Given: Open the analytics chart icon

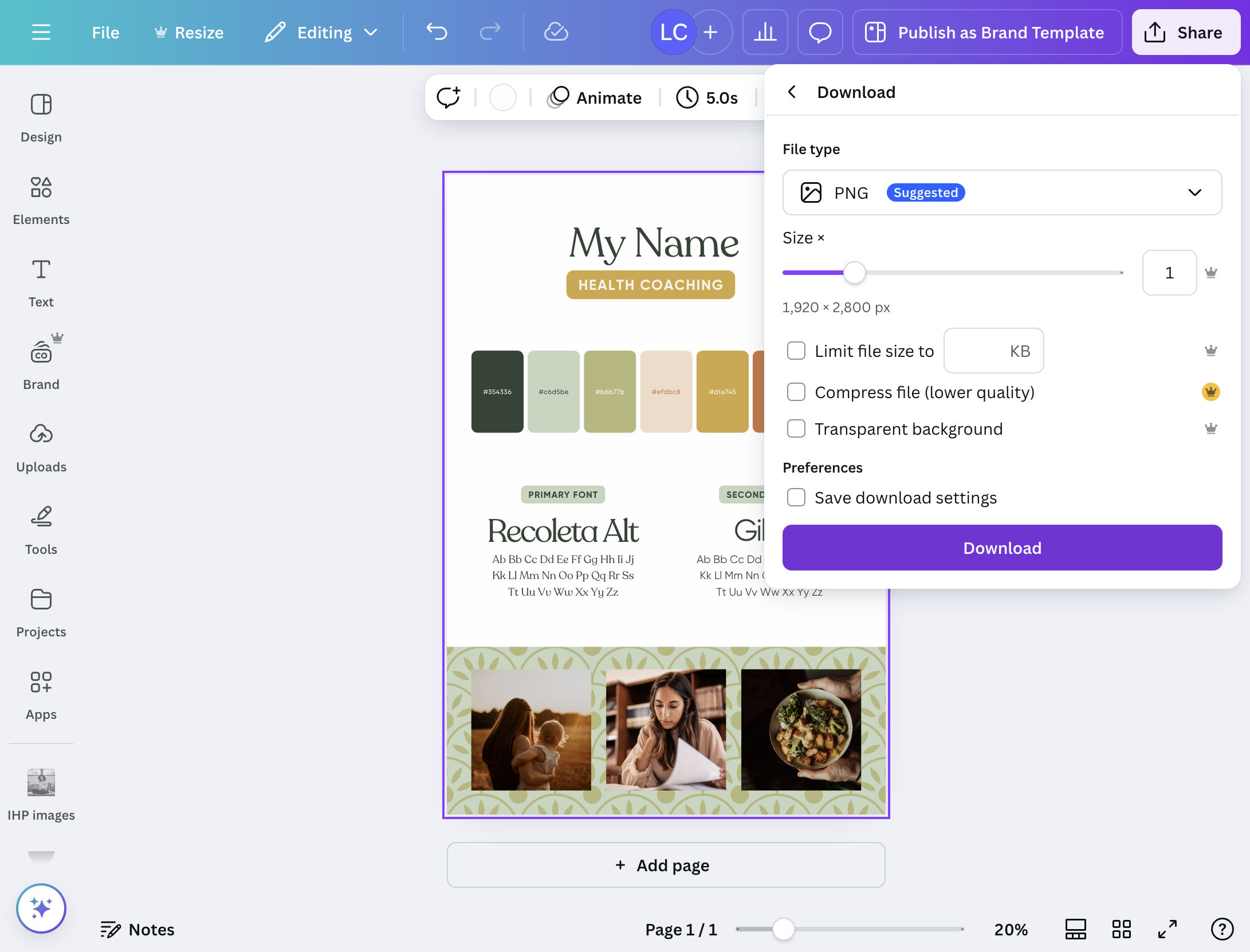Looking at the screenshot, I should click(x=765, y=32).
